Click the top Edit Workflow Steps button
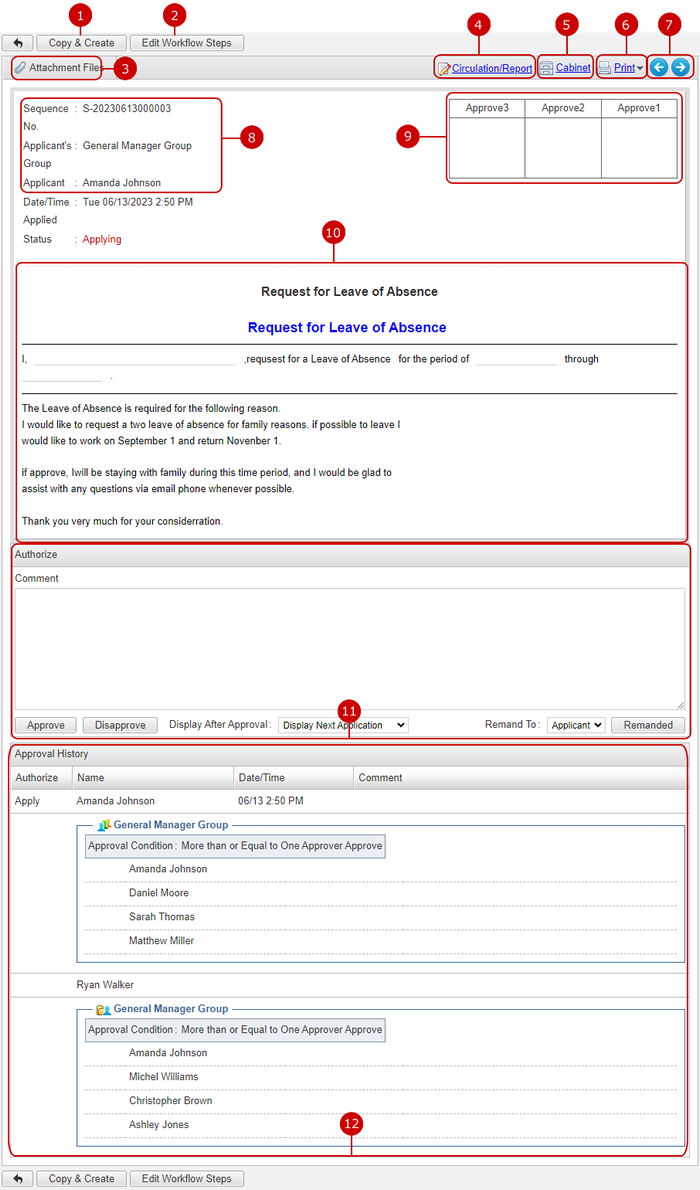Viewport: 700px width, 1190px height. 187,43
